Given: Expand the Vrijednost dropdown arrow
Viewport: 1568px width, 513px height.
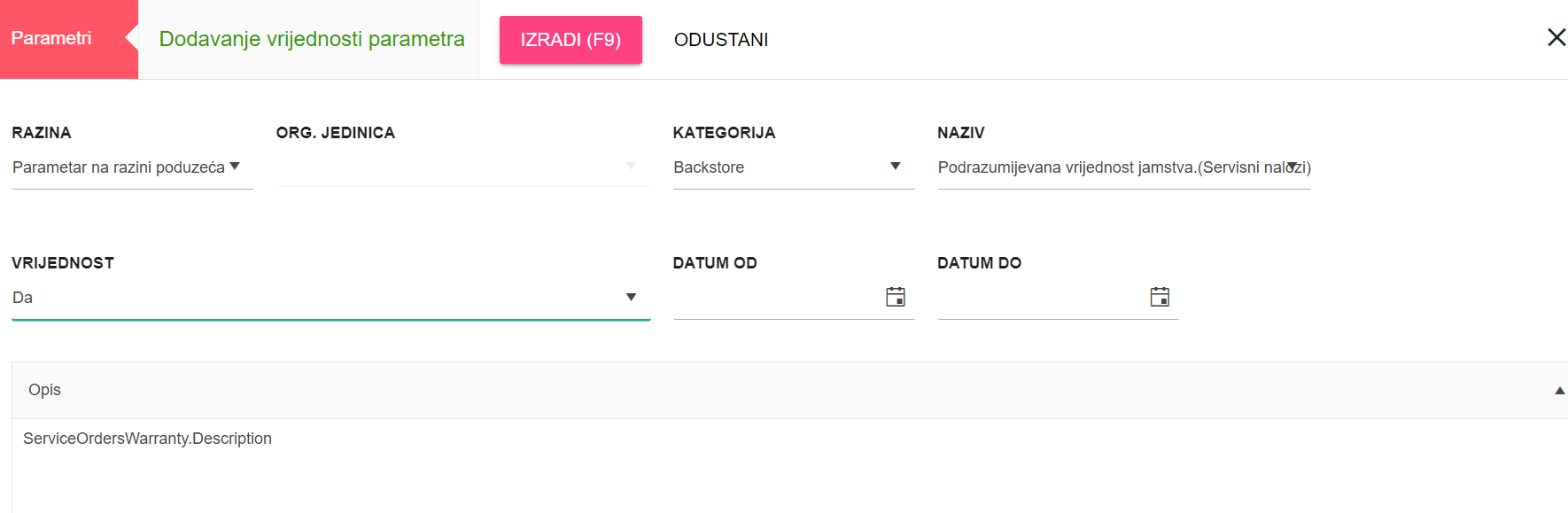Looking at the screenshot, I should [x=631, y=298].
